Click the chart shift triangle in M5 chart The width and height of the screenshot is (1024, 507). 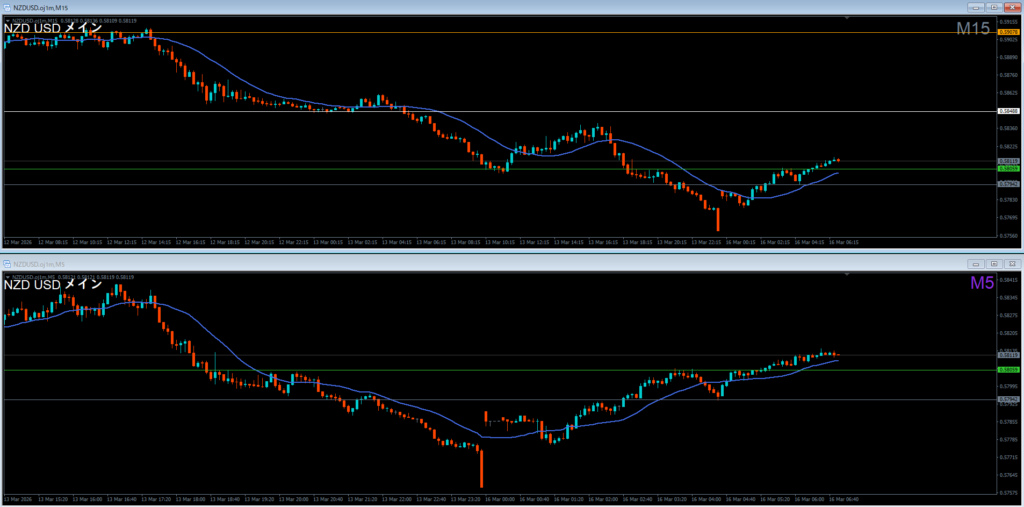(x=848, y=273)
